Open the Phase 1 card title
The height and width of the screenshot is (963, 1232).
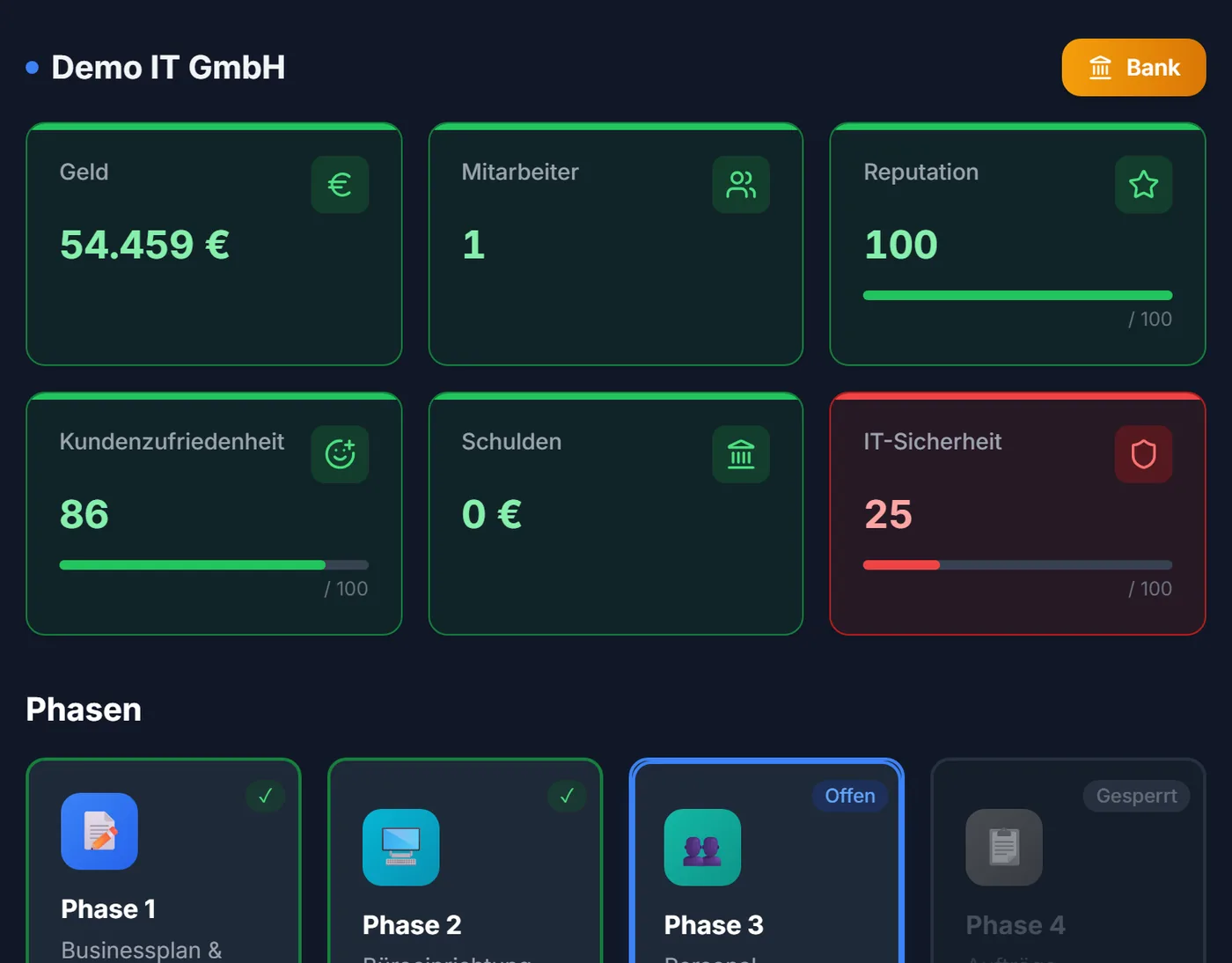[108, 908]
